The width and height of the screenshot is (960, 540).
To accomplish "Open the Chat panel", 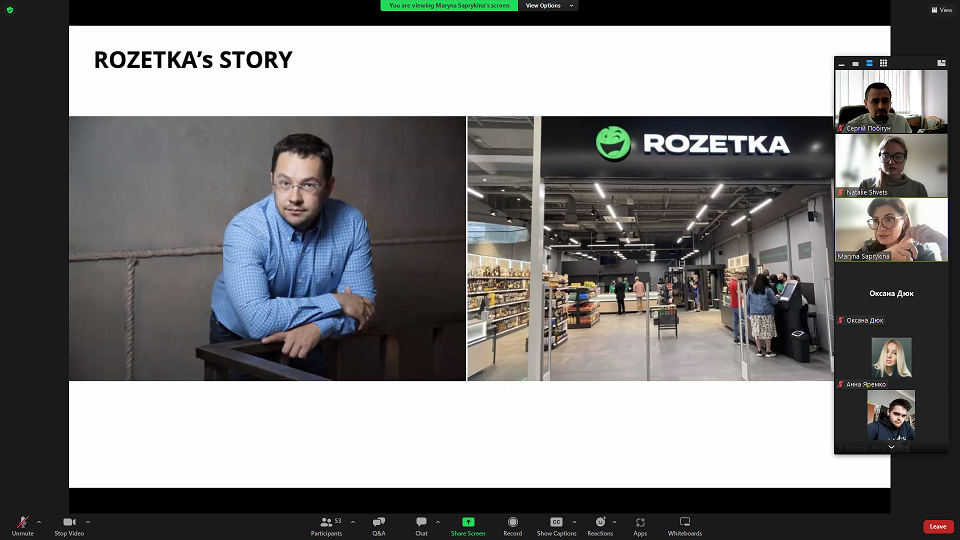I will 421,525.
